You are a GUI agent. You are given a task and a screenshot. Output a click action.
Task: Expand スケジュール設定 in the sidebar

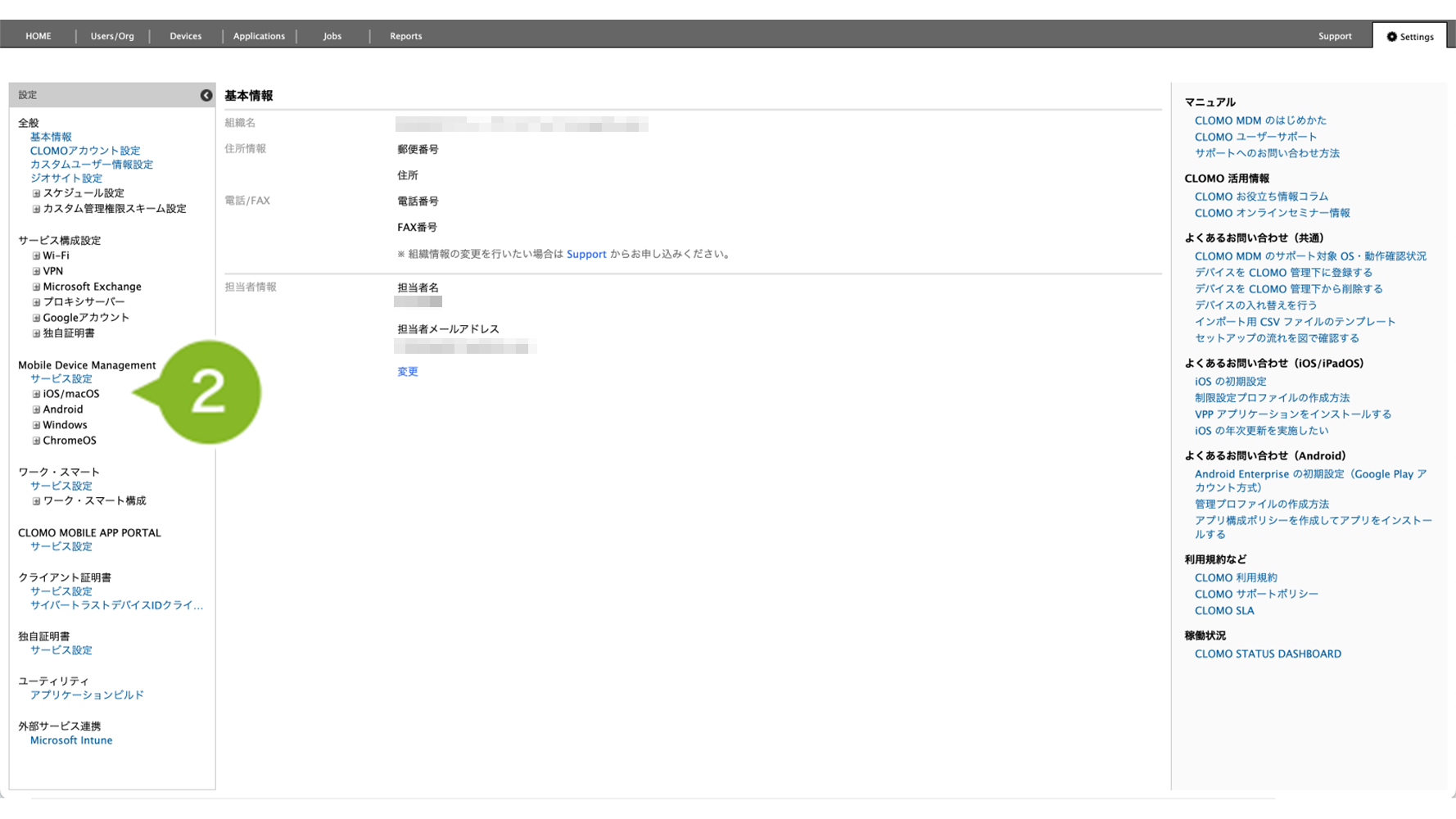(36, 193)
